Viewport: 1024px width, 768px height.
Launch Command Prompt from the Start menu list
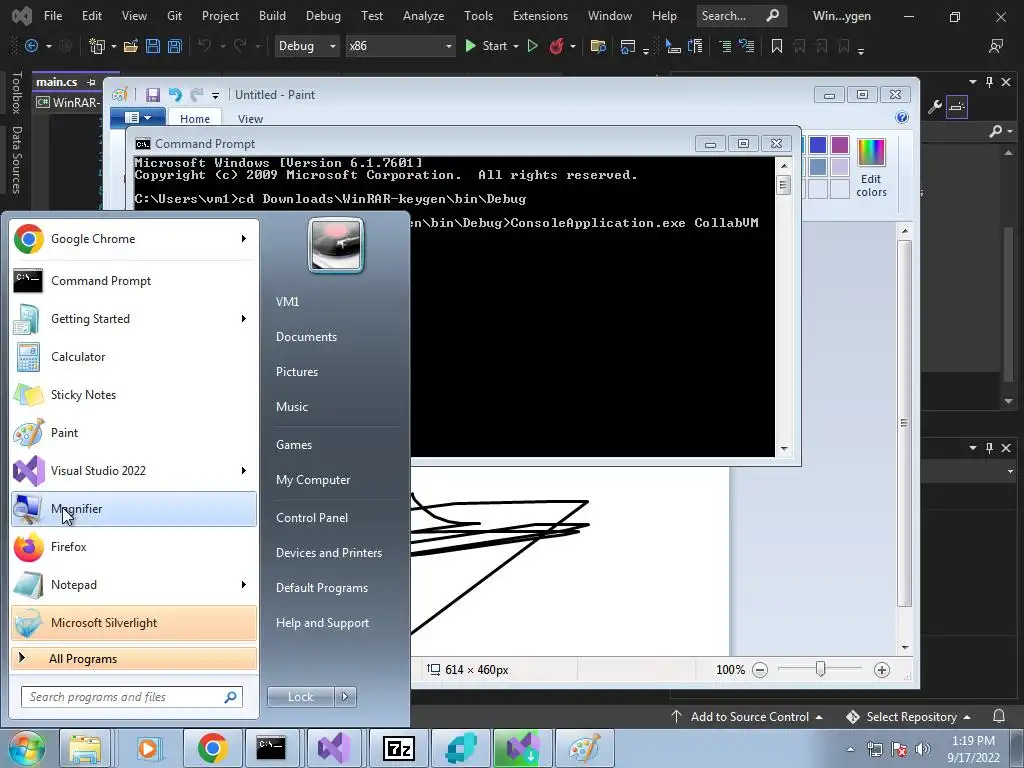[134, 281]
